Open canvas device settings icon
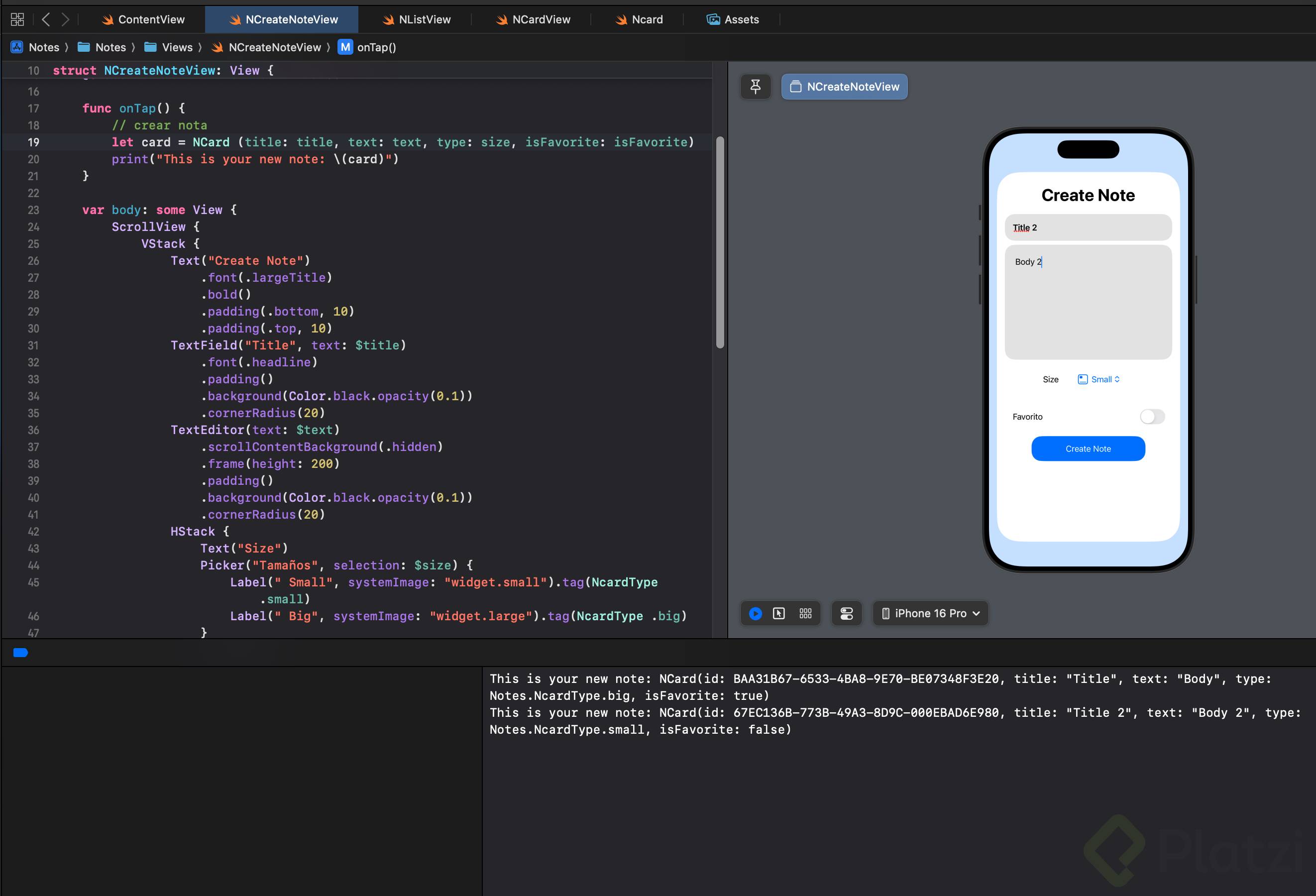This screenshot has height=896, width=1316. point(847,613)
